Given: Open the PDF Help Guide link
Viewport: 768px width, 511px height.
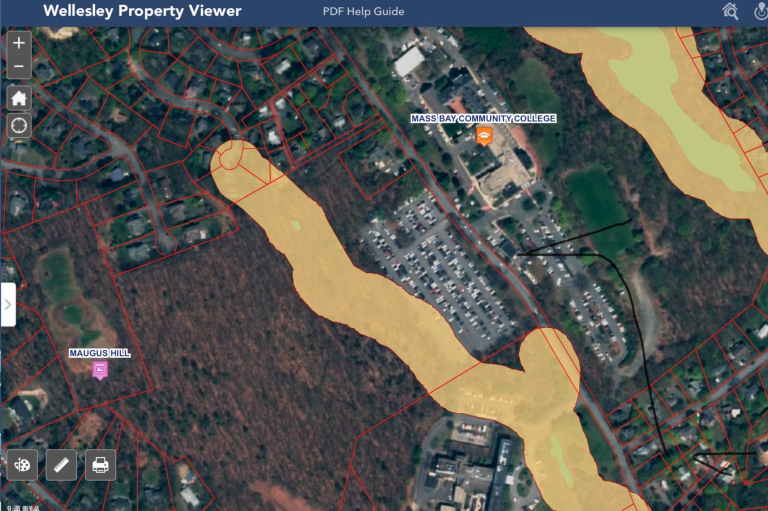Looking at the screenshot, I should pyautogui.click(x=363, y=11).
